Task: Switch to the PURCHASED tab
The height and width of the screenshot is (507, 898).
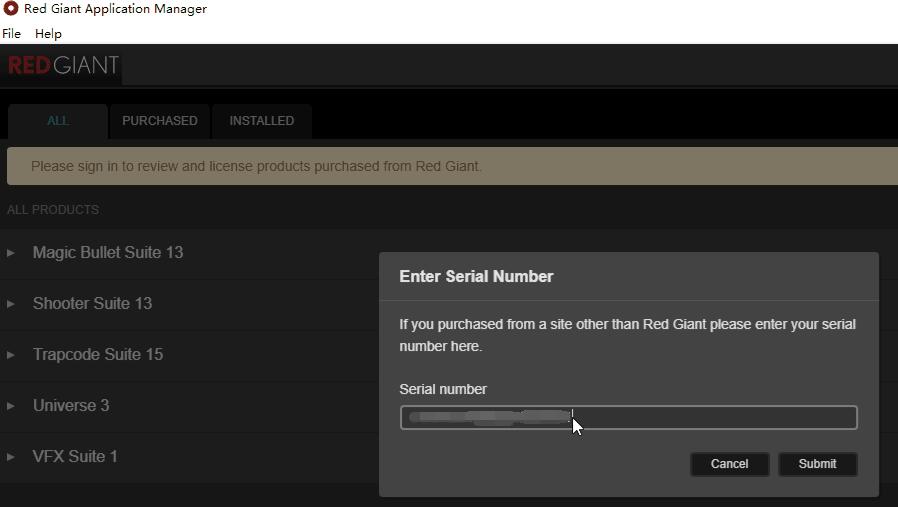Action: coord(160,121)
